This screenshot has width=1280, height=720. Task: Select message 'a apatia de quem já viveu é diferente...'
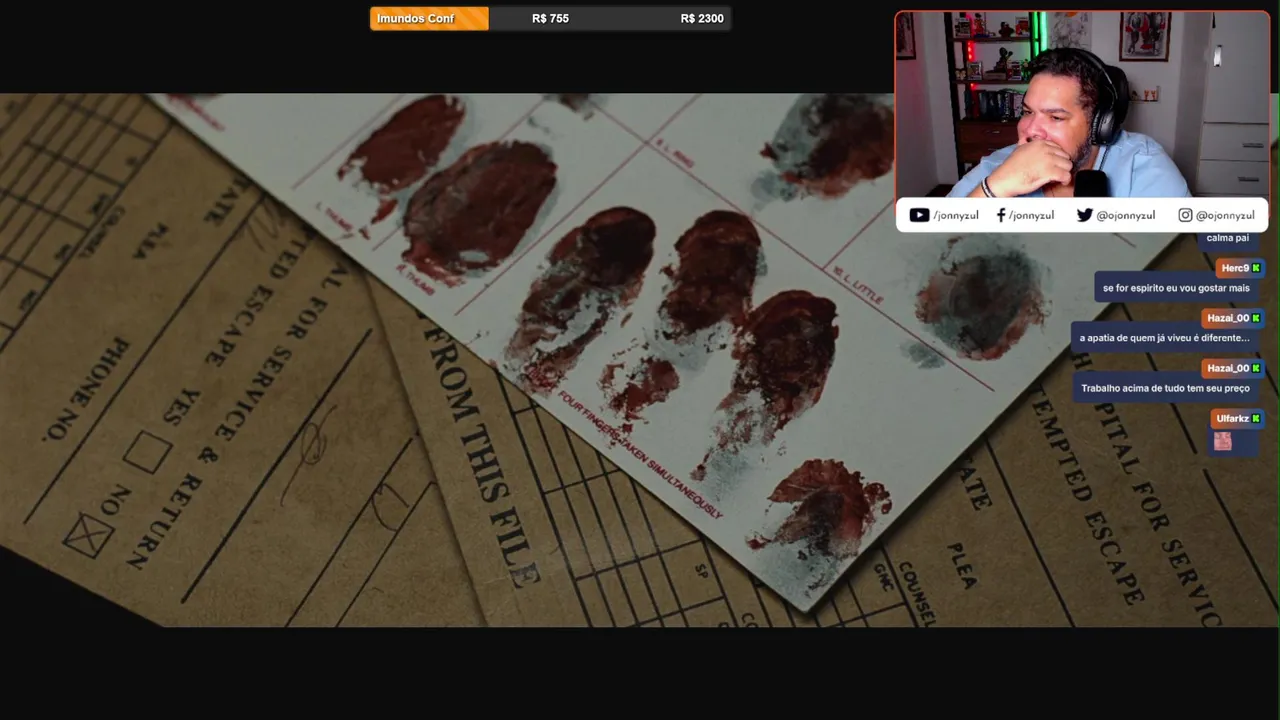tap(1164, 338)
